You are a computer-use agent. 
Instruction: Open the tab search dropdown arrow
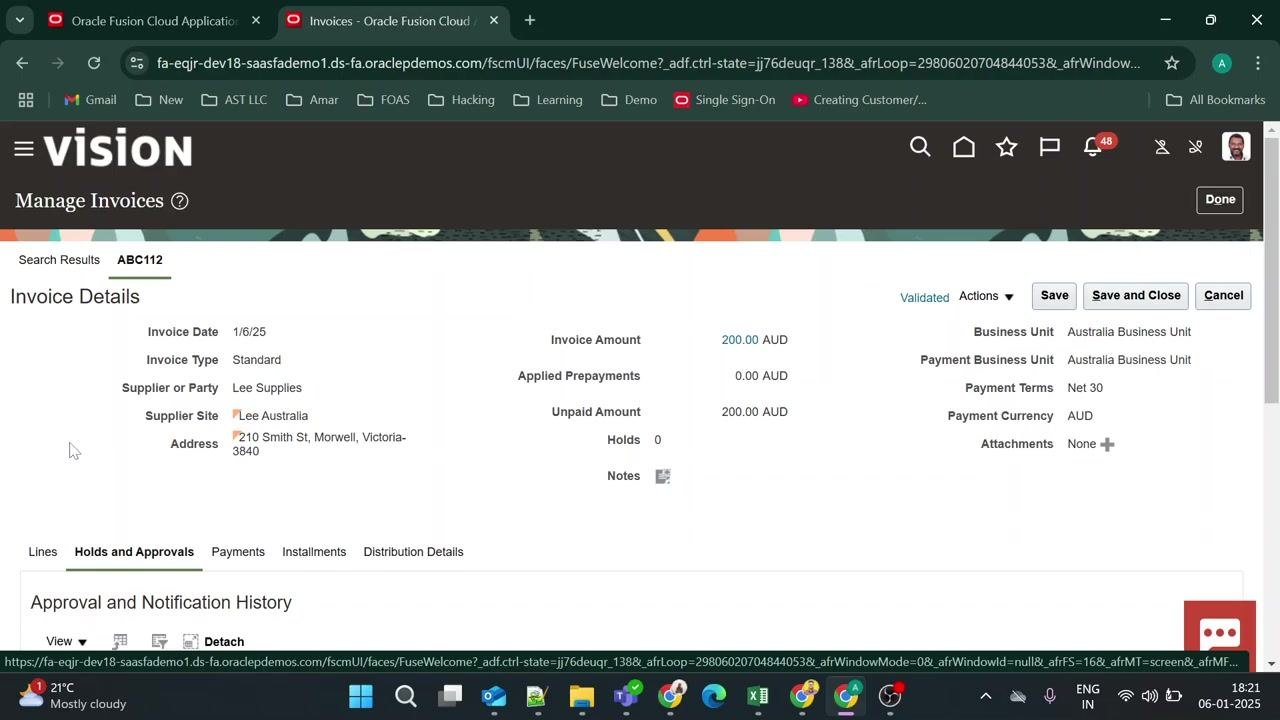(x=19, y=20)
